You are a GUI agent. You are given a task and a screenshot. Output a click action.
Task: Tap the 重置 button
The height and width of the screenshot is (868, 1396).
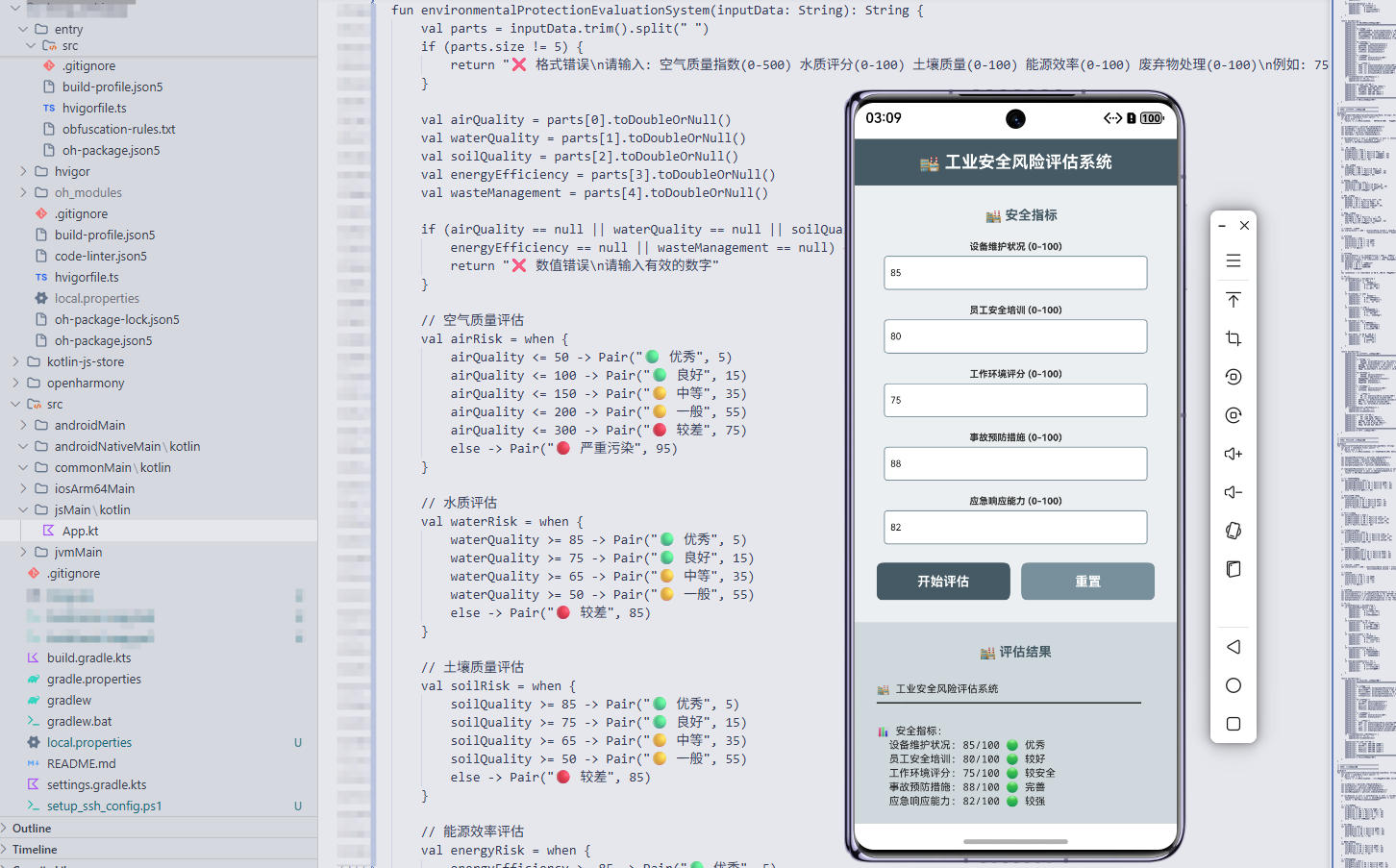(x=1087, y=582)
